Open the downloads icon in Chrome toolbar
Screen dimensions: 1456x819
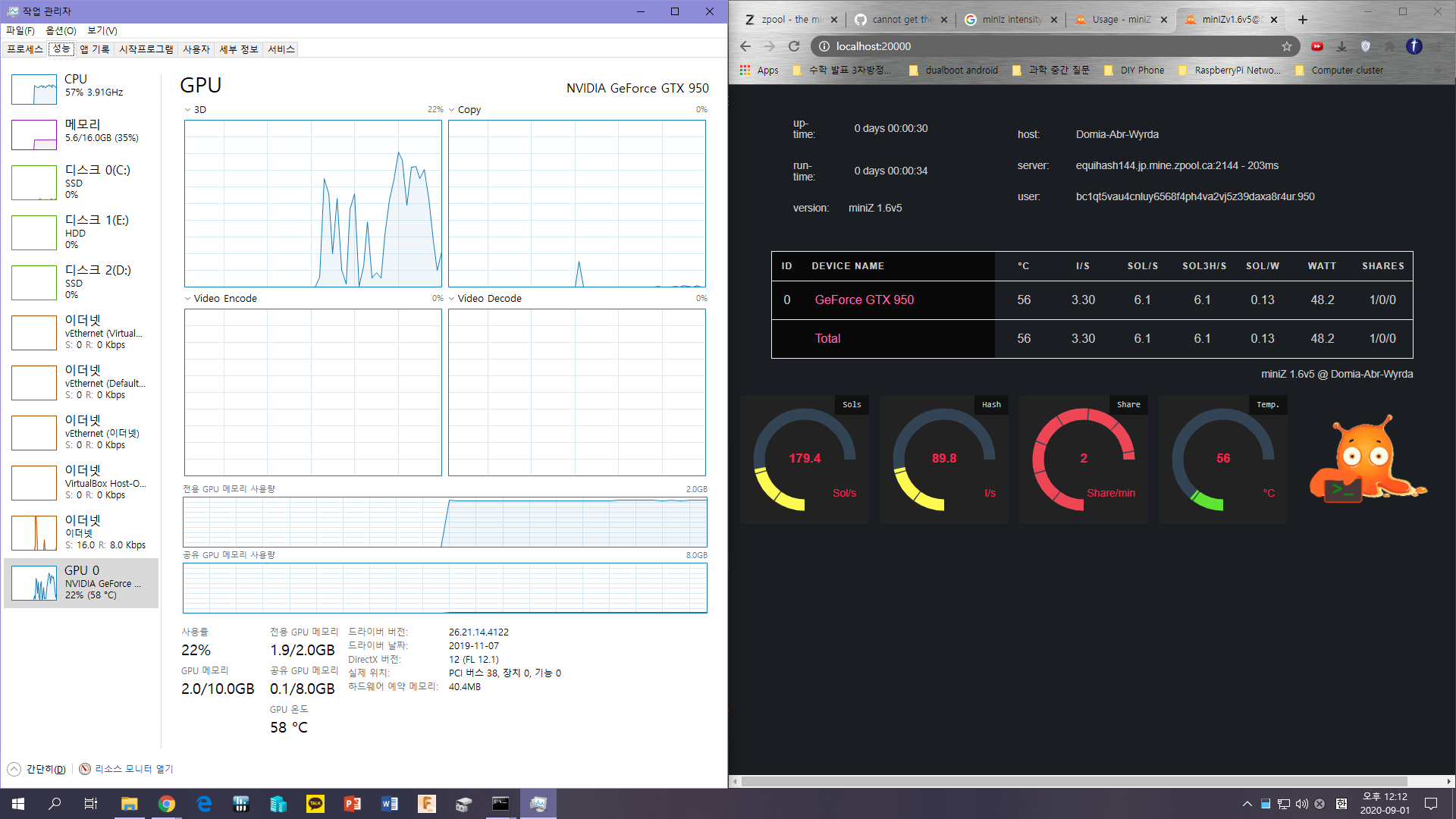click(1341, 46)
